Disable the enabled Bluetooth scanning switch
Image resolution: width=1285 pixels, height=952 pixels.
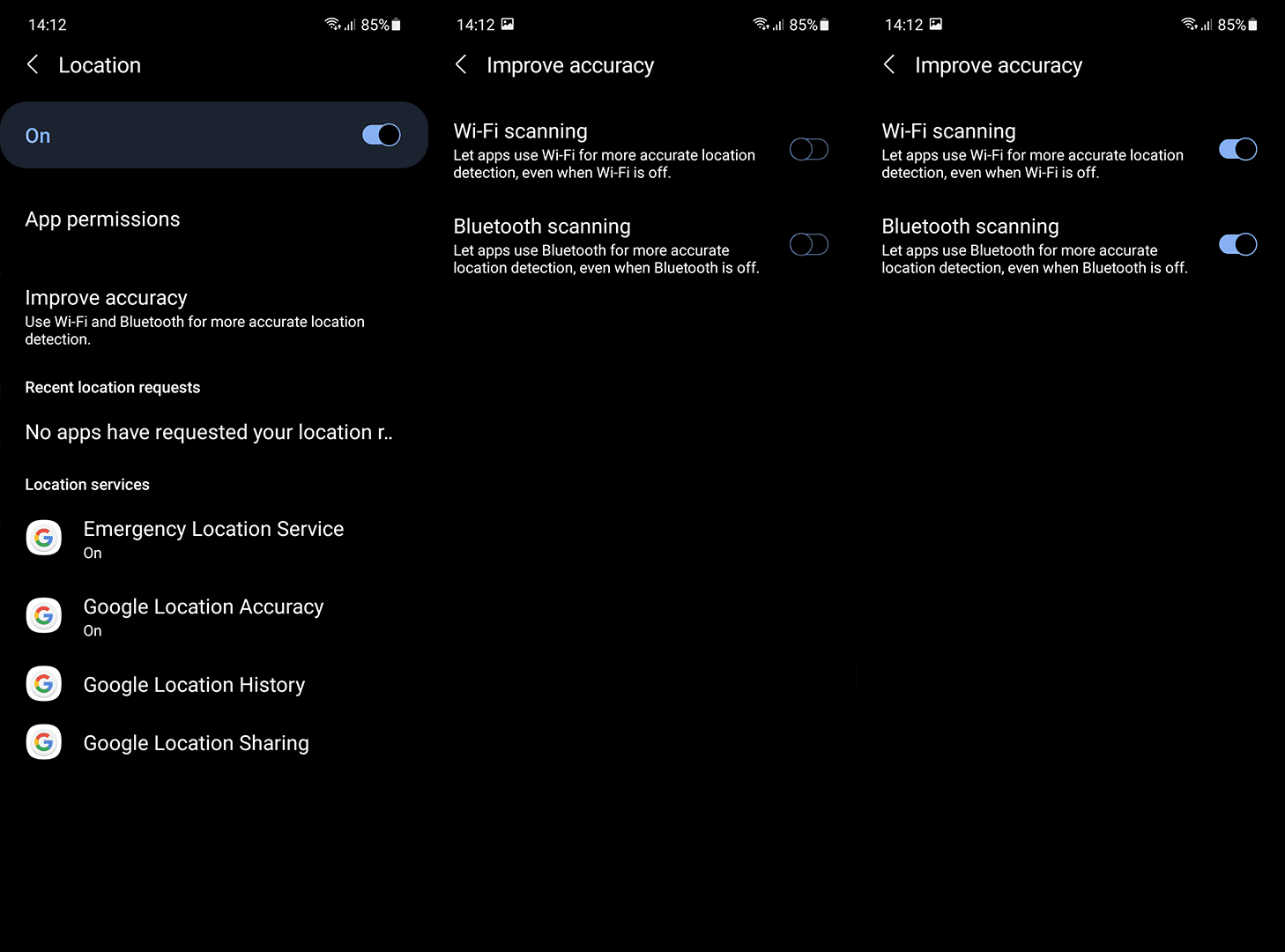1237,244
